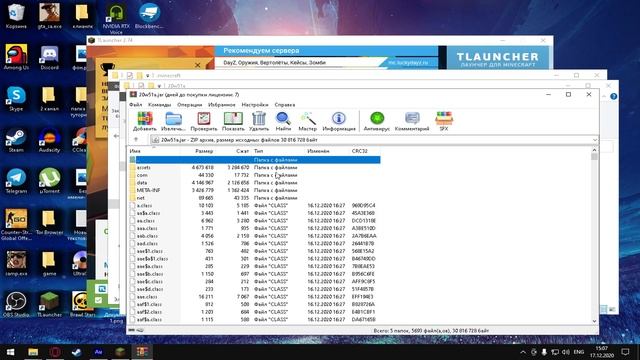640x360 pixels.
Task: Open the Команды menu
Action: (x=159, y=105)
